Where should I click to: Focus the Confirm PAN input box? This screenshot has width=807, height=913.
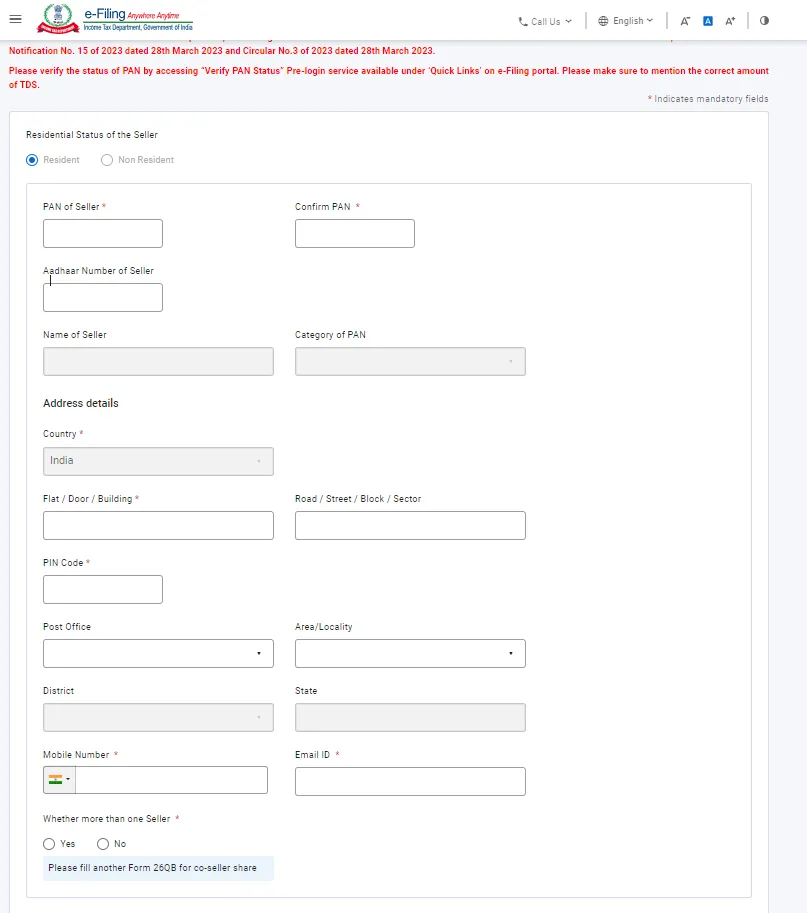coord(355,234)
